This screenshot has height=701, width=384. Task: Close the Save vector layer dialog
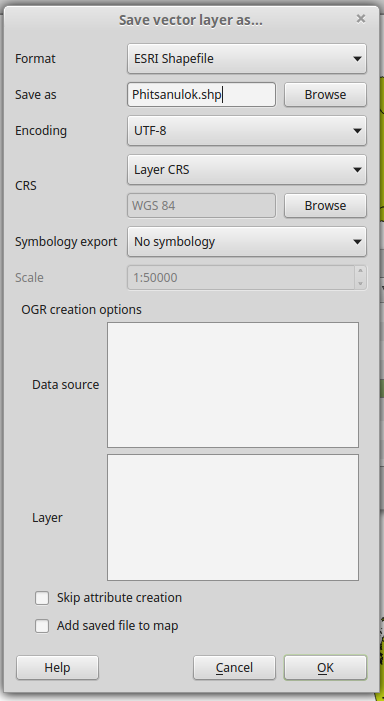coord(361,19)
